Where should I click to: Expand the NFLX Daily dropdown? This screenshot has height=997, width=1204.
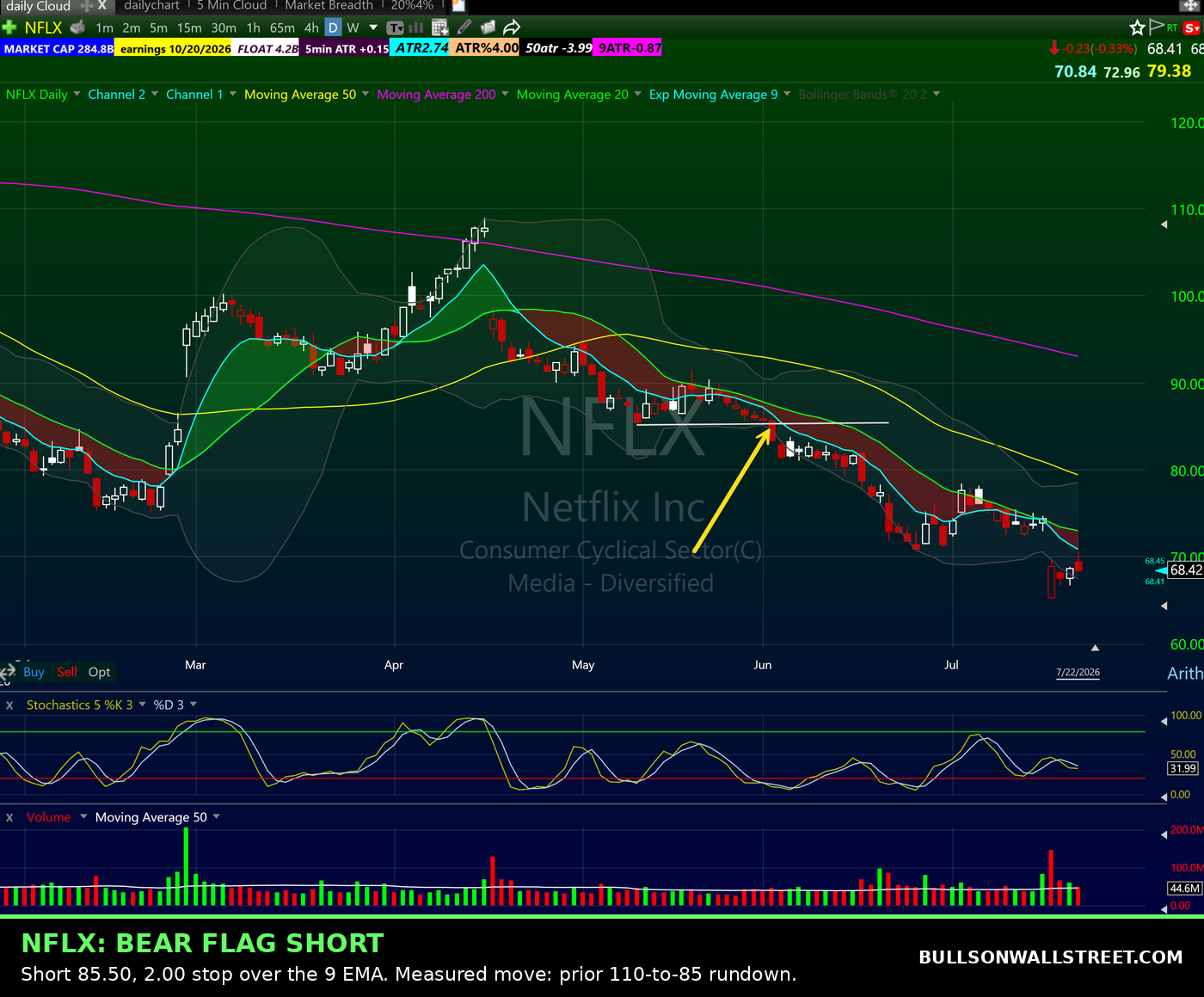77,94
